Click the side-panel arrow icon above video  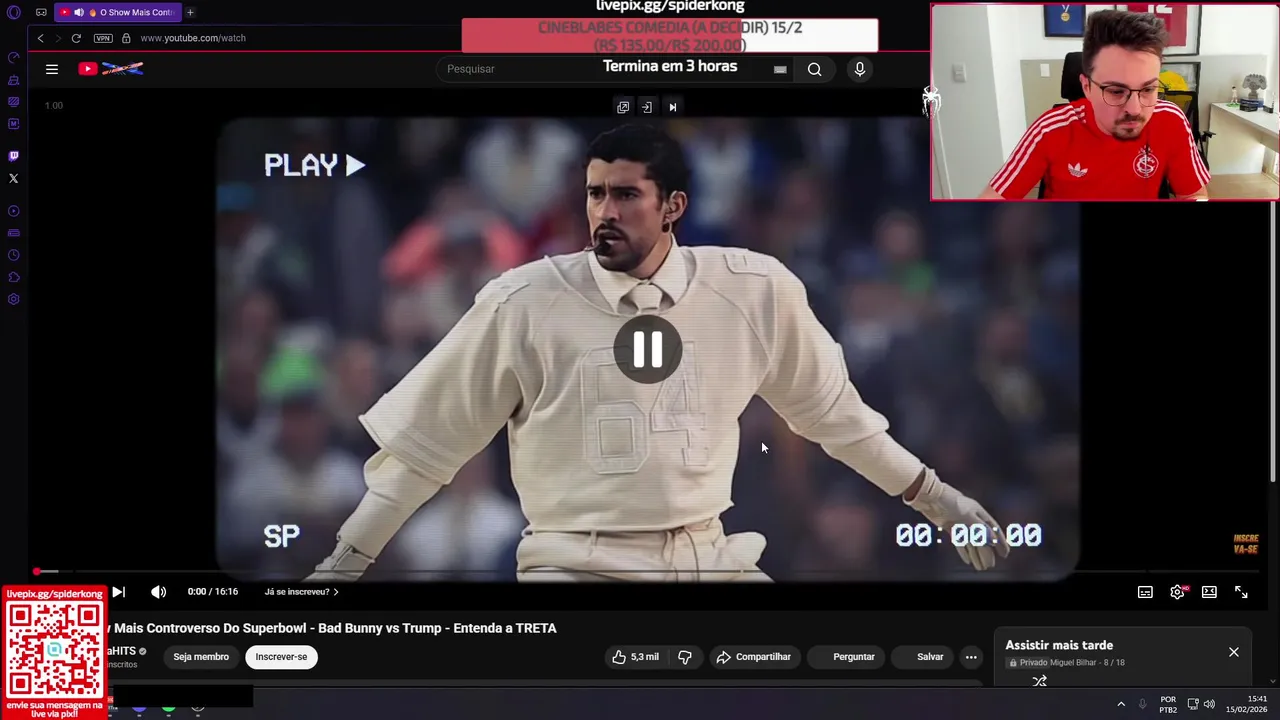click(x=647, y=107)
